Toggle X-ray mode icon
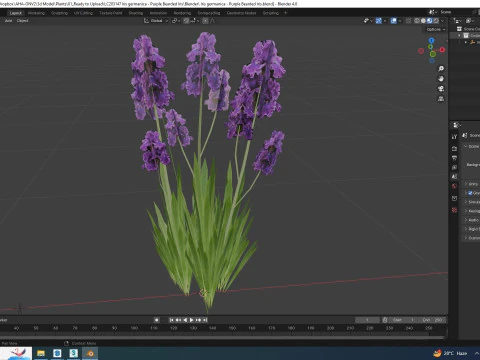The width and height of the screenshot is (480, 360). [408, 21]
